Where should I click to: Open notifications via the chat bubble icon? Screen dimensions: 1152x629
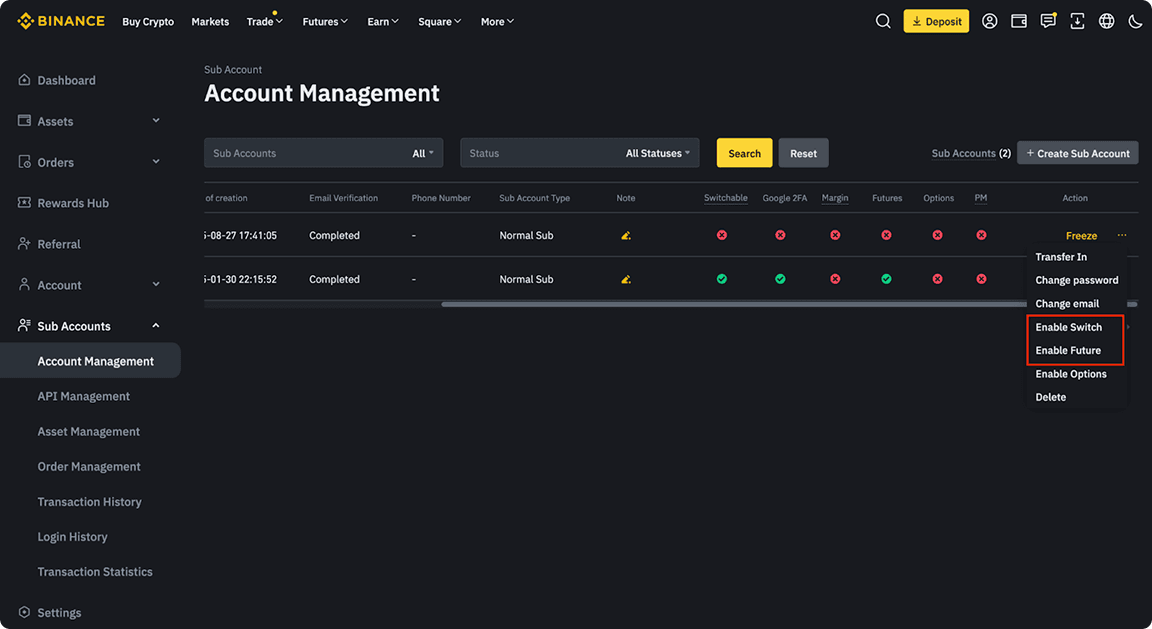(x=1048, y=20)
